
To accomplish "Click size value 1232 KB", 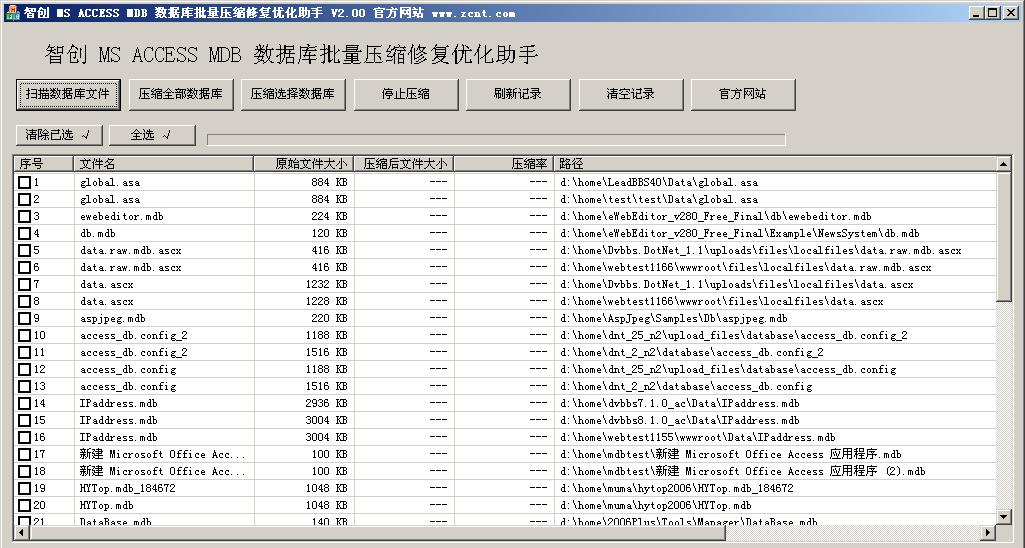I will (x=326, y=284).
